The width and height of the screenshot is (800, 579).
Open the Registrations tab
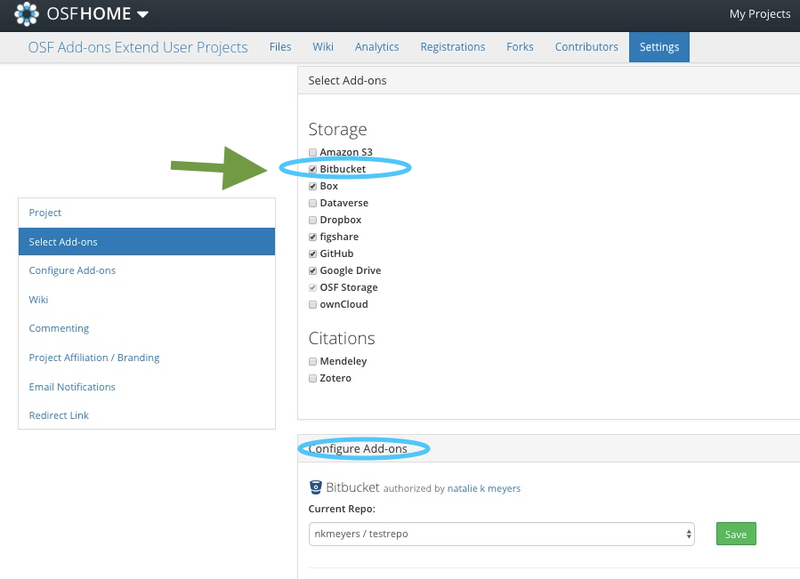click(x=453, y=47)
